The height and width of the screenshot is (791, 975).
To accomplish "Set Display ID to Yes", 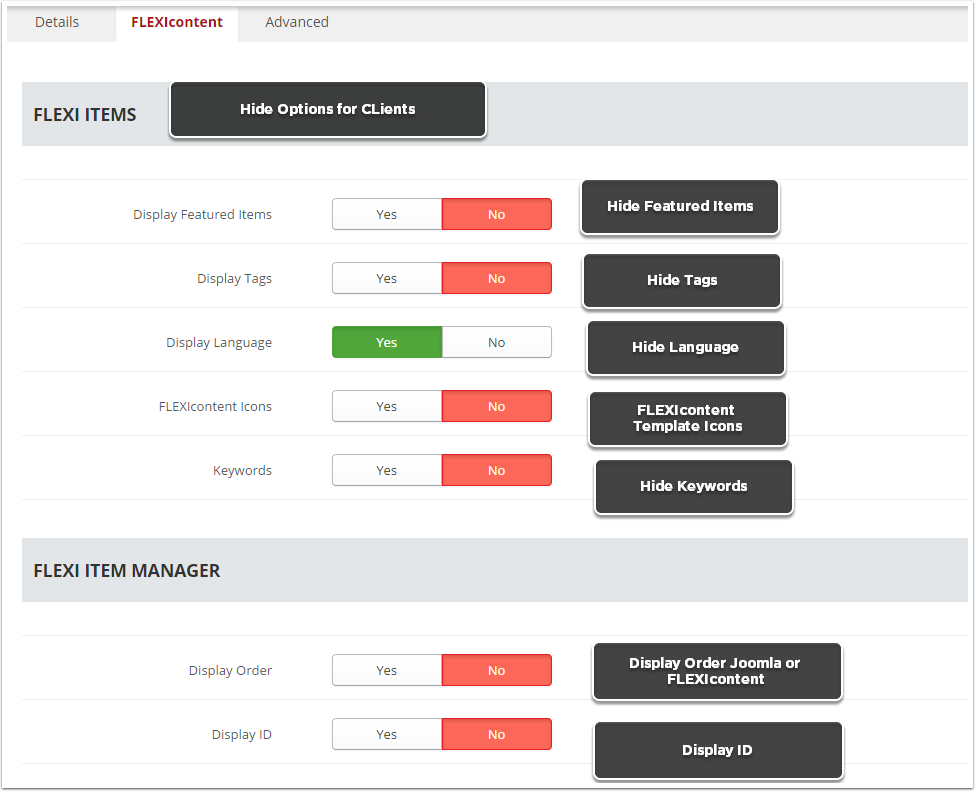I will click(387, 734).
